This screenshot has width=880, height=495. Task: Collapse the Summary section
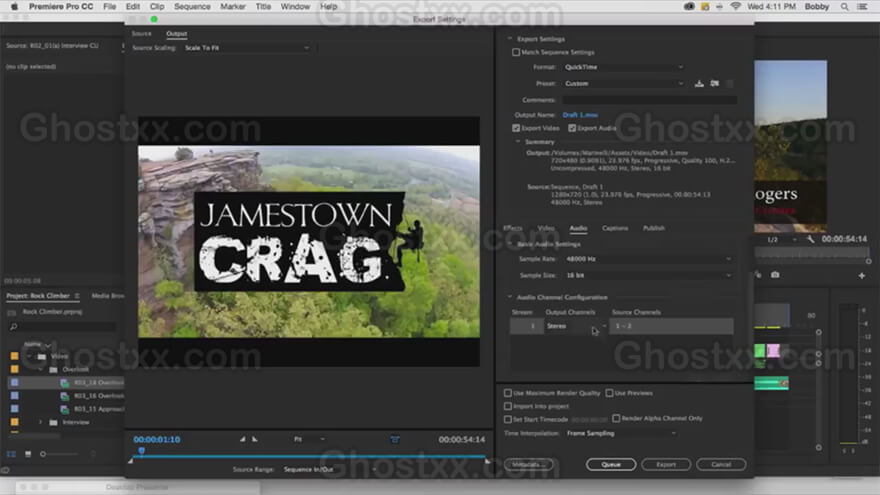[x=517, y=142]
